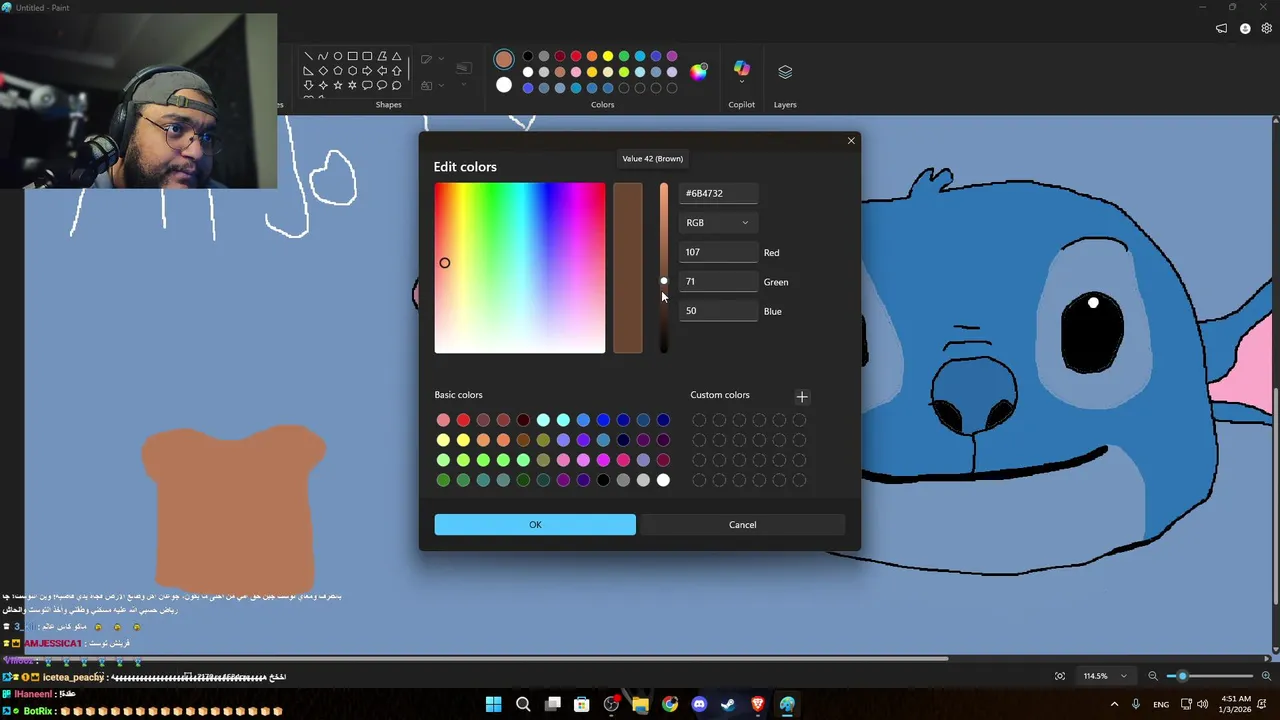1280x720 pixels.
Task: Select Color 1 brown swatch in ribbon
Action: pyautogui.click(x=504, y=60)
